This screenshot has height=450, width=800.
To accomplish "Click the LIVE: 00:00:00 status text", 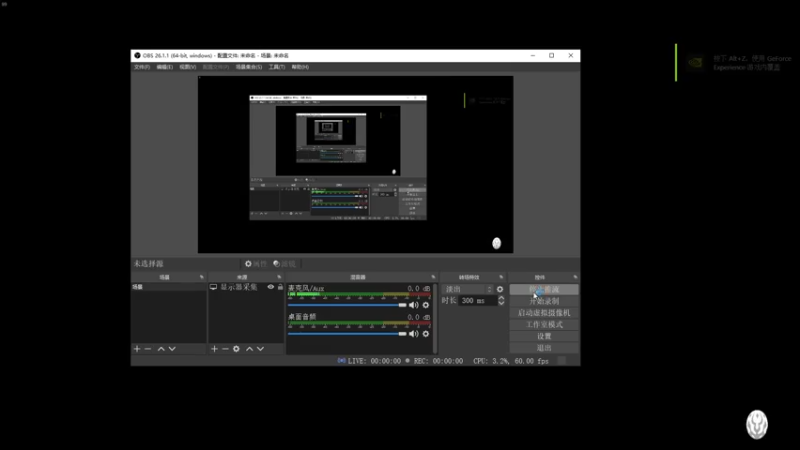I will click(374, 361).
